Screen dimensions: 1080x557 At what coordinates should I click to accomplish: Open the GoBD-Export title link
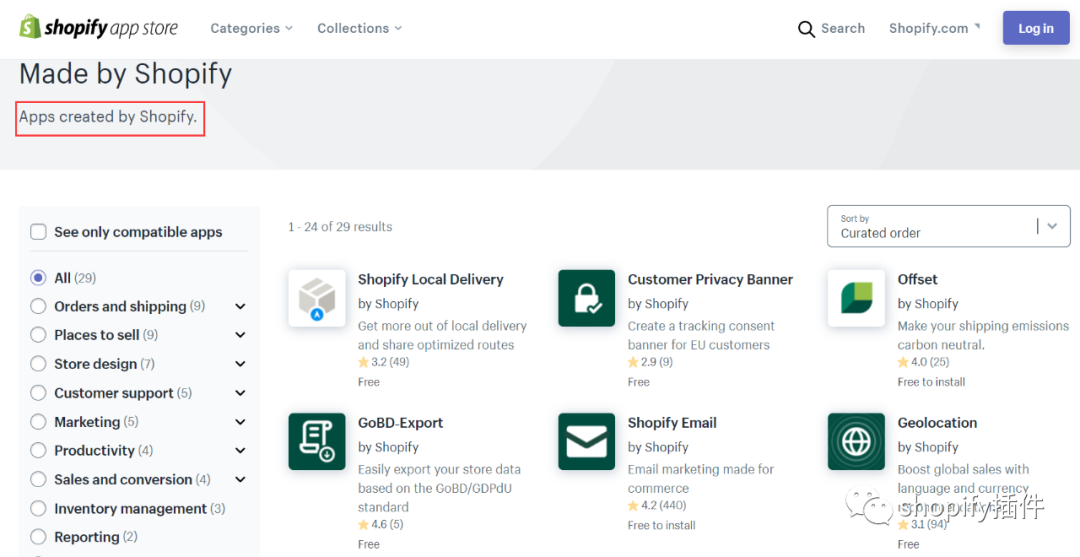pyautogui.click(x=400, y=423)
